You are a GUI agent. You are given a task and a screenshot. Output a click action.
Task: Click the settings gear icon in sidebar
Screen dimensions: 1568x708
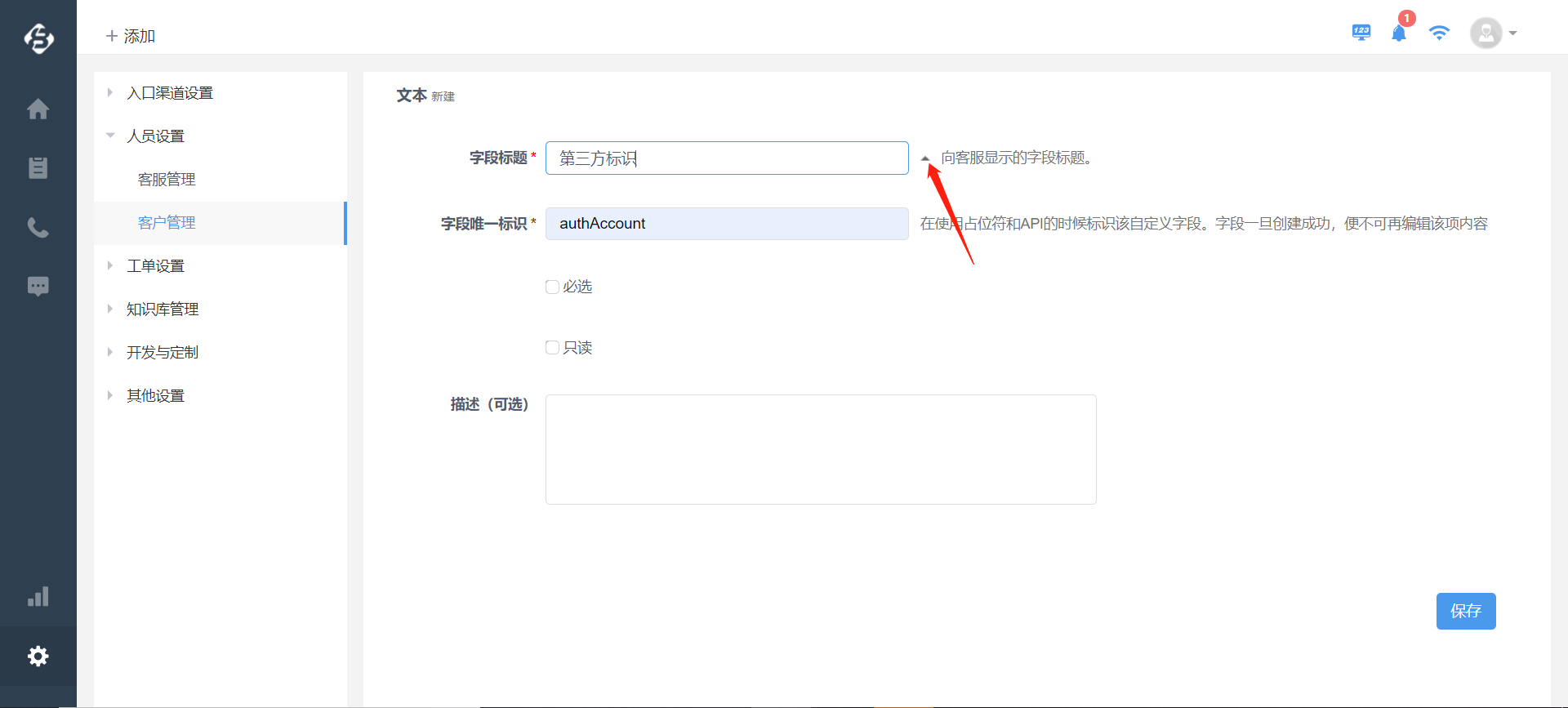(x=38, y=657)
